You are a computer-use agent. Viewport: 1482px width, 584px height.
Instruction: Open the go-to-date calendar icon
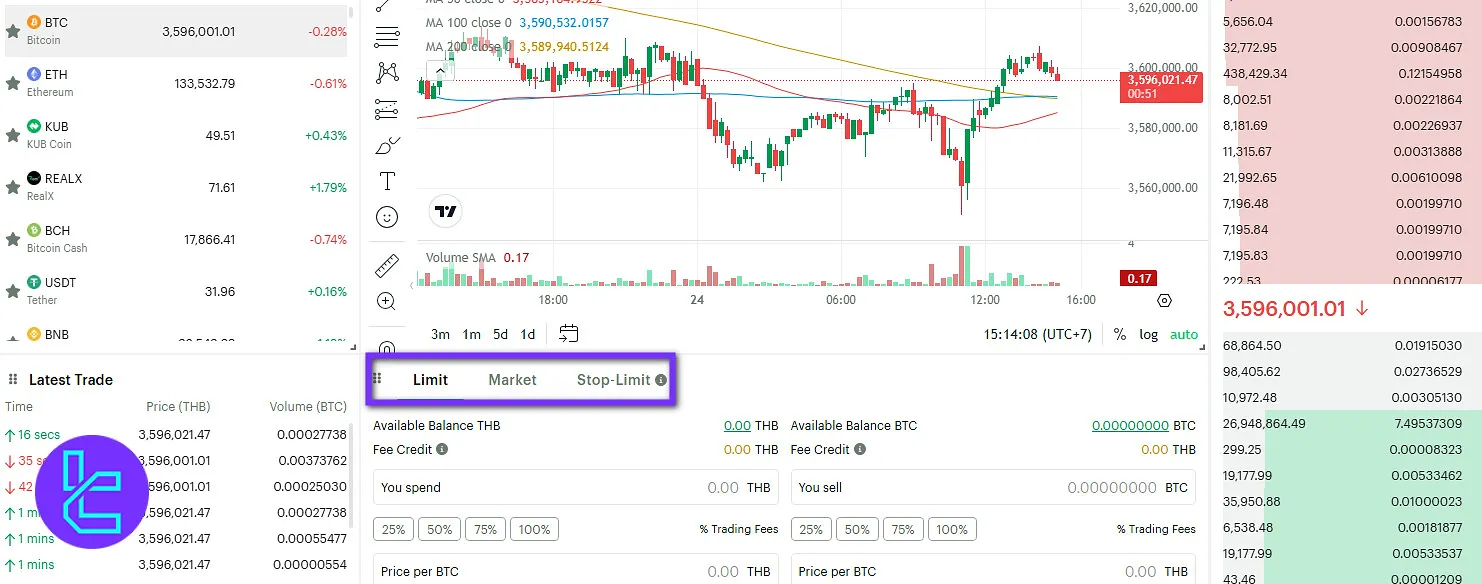pyautogui.click(x=569, y=334)
